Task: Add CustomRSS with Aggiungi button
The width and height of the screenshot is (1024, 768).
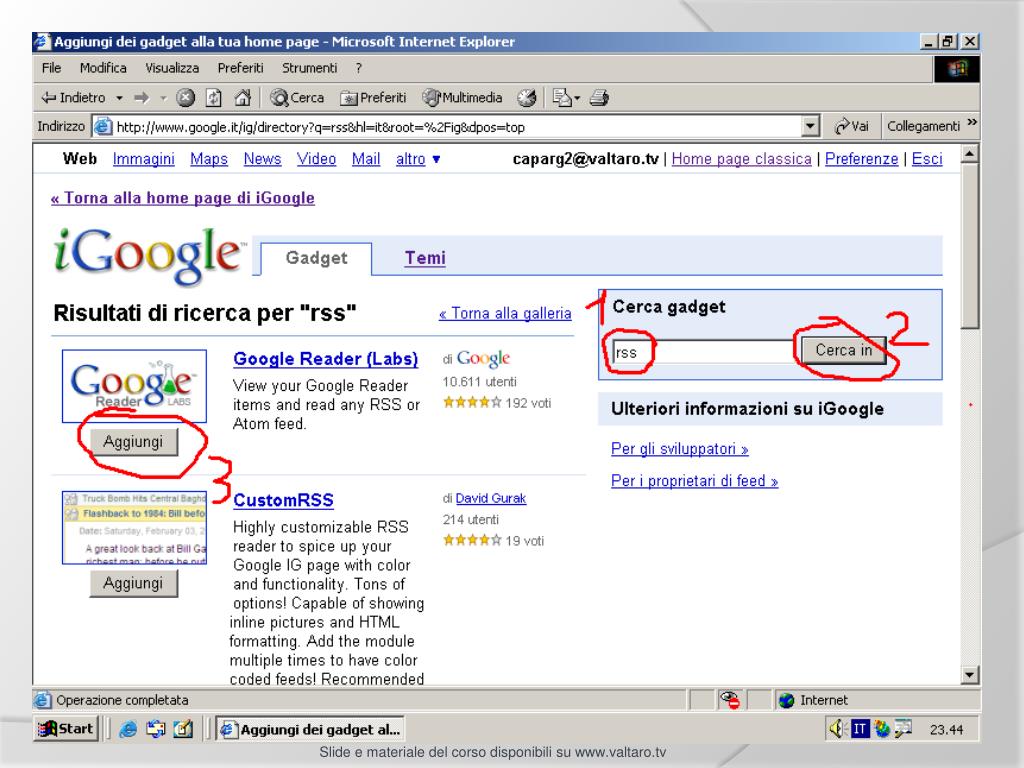Action: point(133,583)
